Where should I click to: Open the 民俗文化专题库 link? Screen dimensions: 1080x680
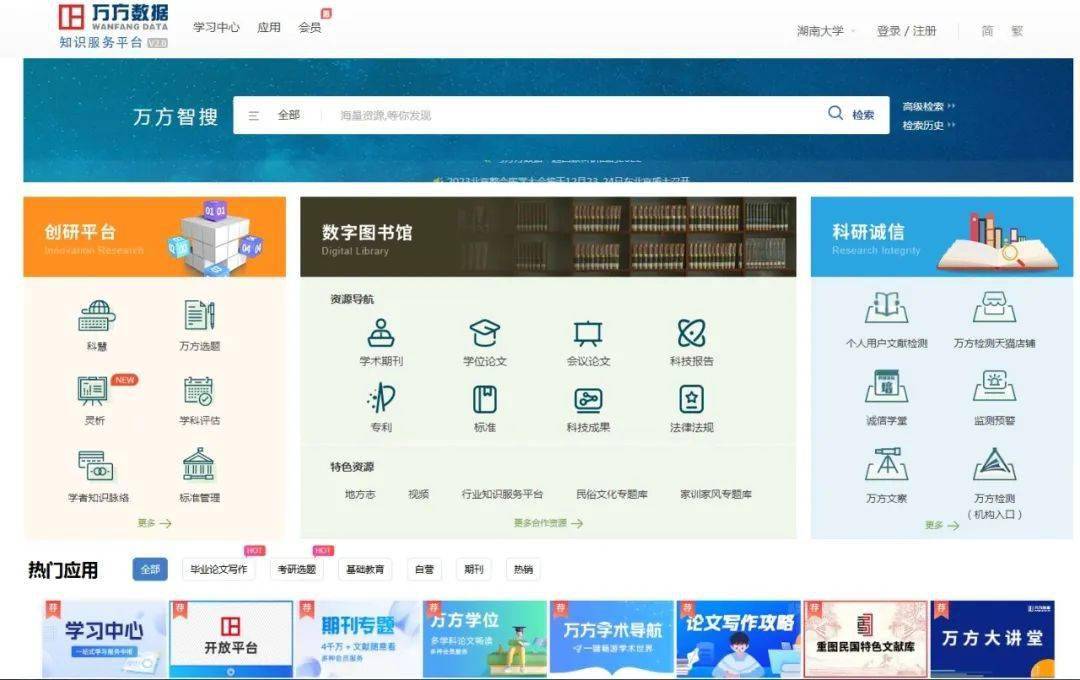tap(612, 494)
